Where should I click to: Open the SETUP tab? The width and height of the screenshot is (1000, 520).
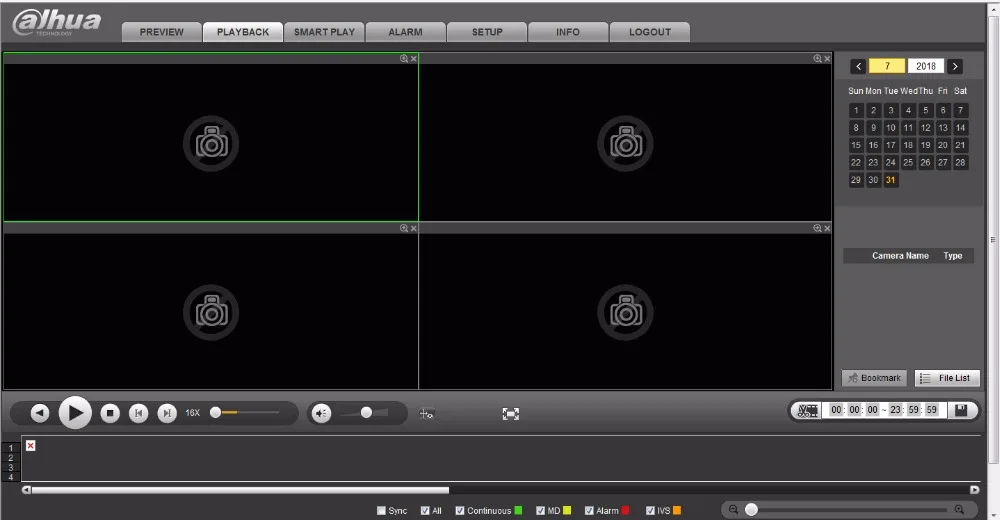[x=487, y=32]
